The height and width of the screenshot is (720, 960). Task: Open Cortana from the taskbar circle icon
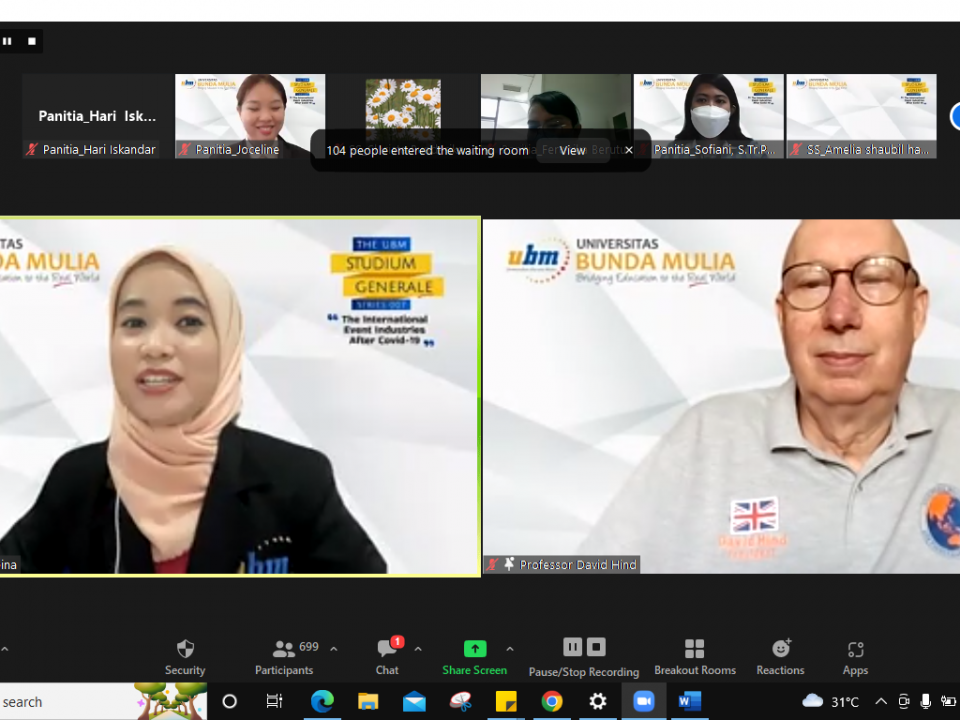230,702
